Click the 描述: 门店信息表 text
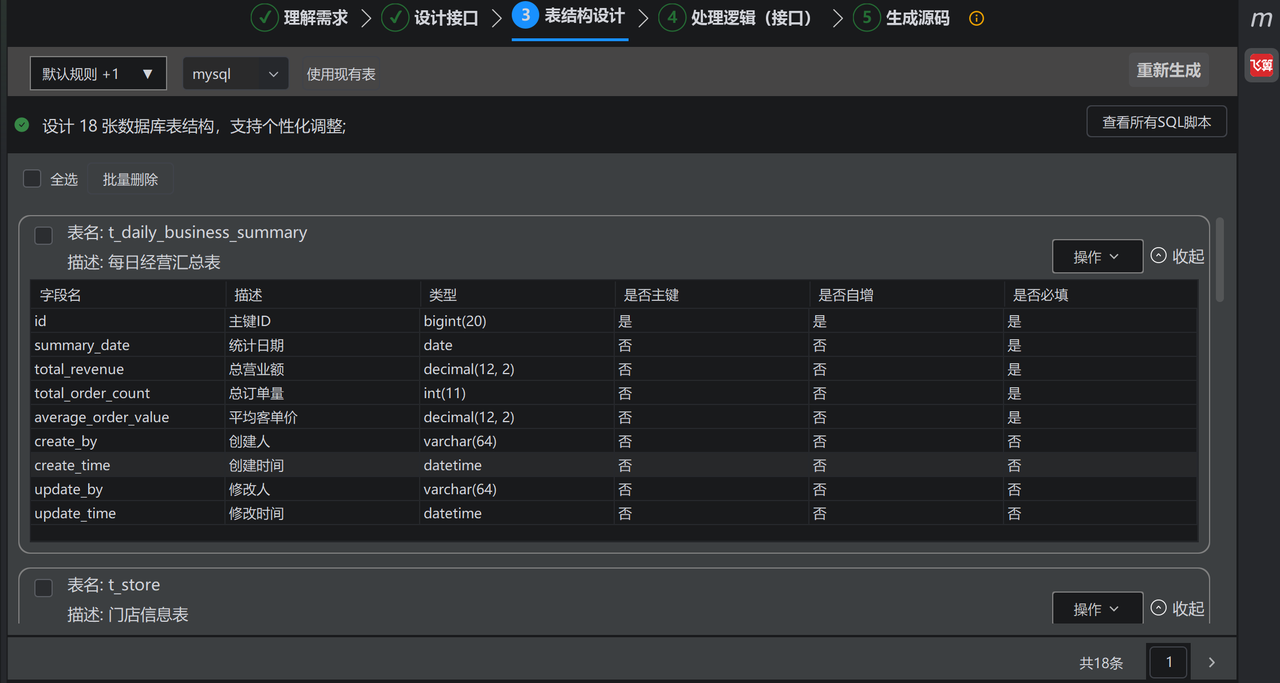 click(128, 614)
